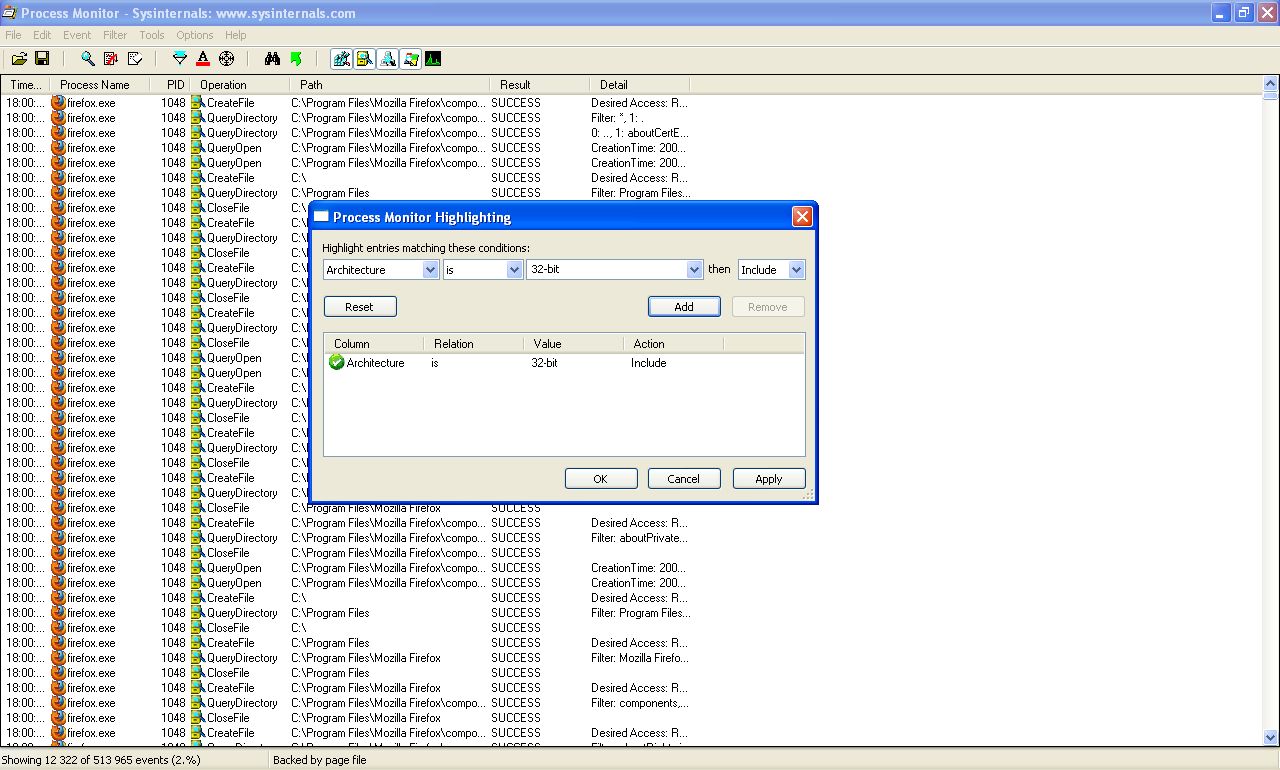Click the 'Filter: *, 1: .' detail cell
Viewport: 1280px width, 770px height.
click(x=617, y=118)
